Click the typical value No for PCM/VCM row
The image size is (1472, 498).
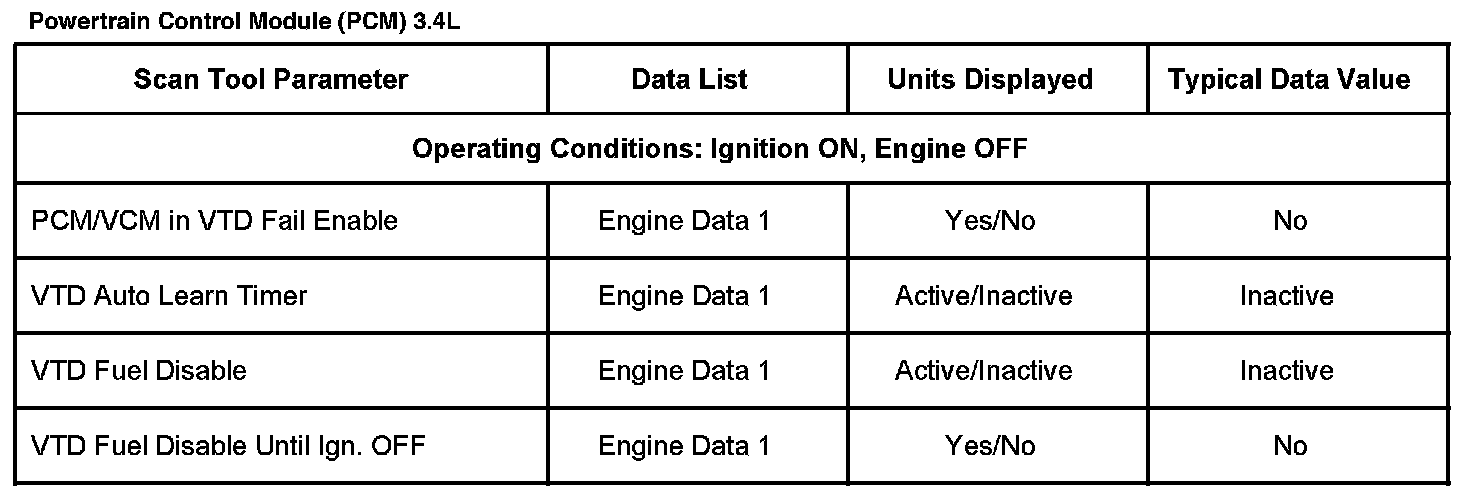(1290, 221)
